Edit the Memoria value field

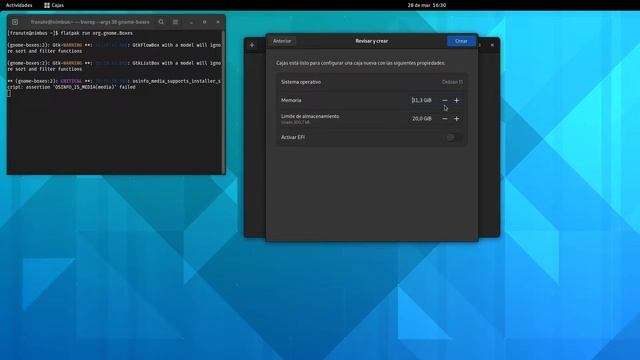click(422, 100)
